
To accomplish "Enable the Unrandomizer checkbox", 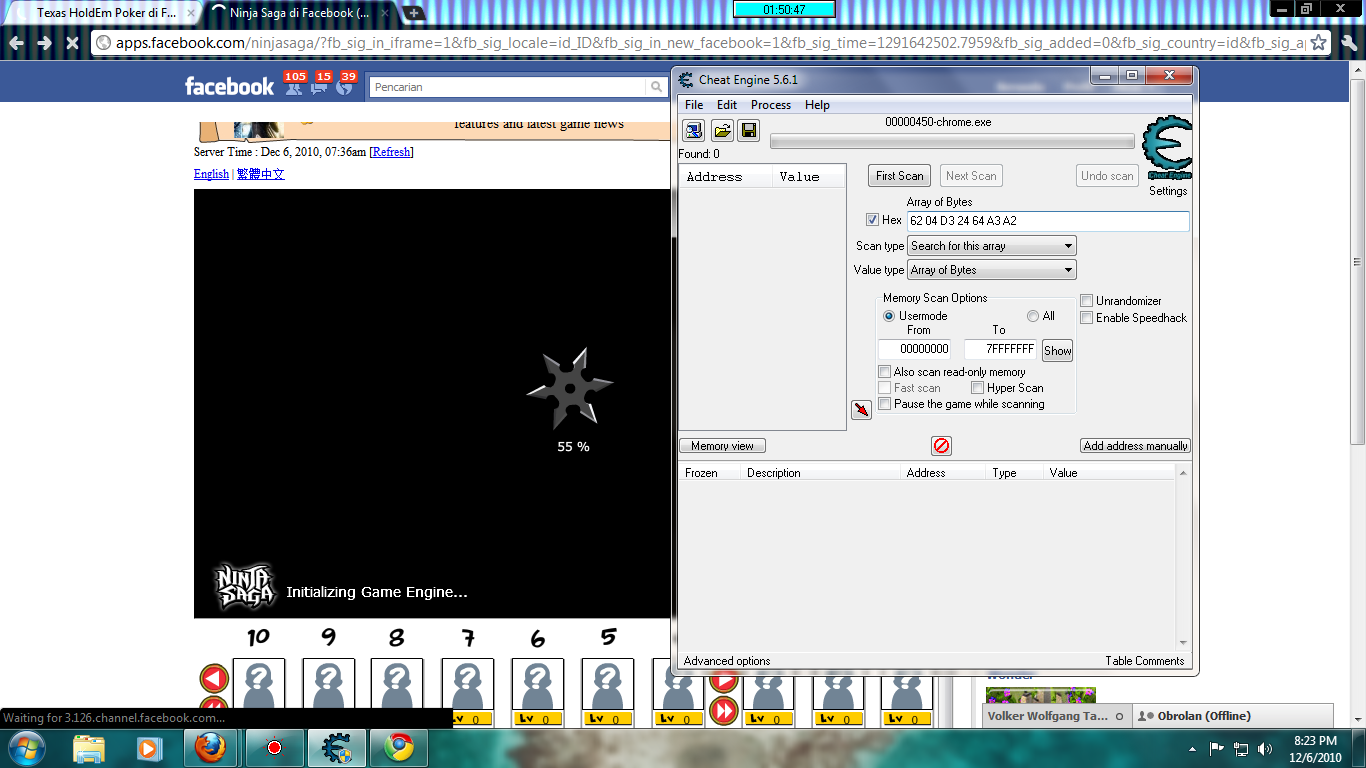I will (1087, 301).
